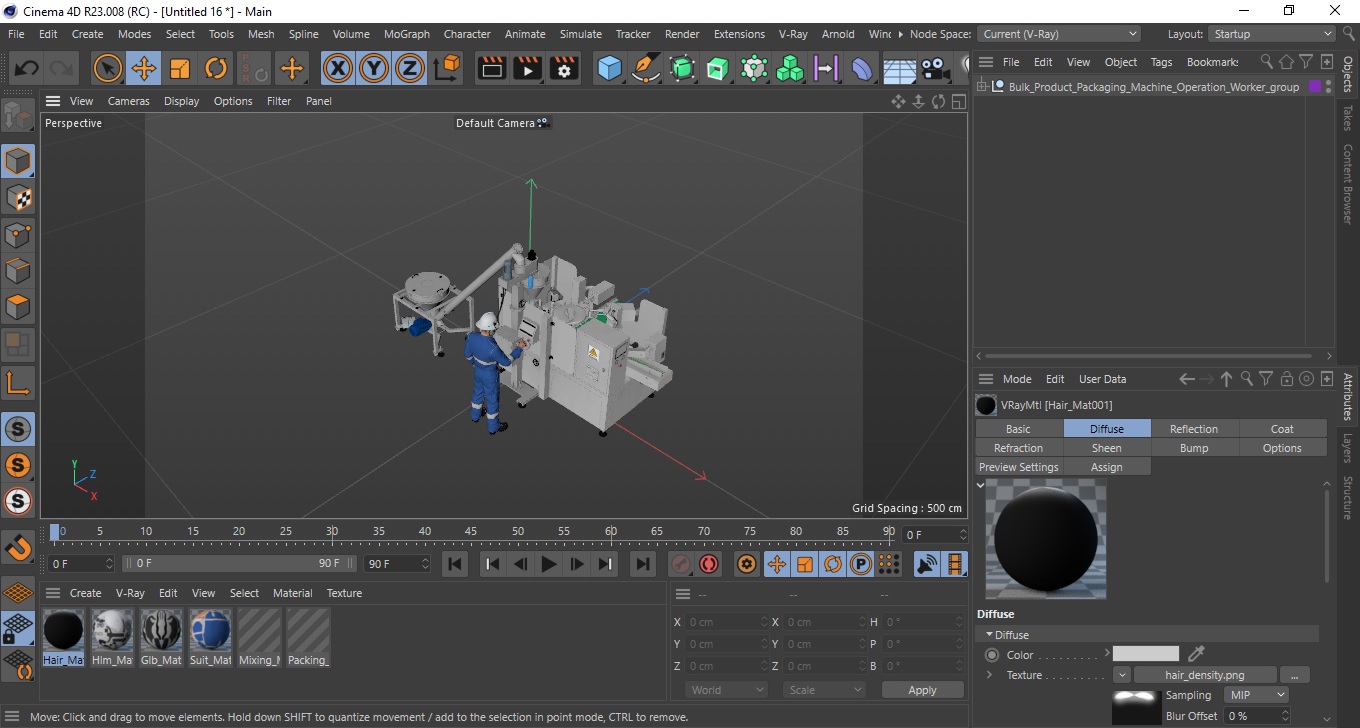1360x728 pixels.
Task: Select the Spline Pen tool
Action: pos(646,68)
